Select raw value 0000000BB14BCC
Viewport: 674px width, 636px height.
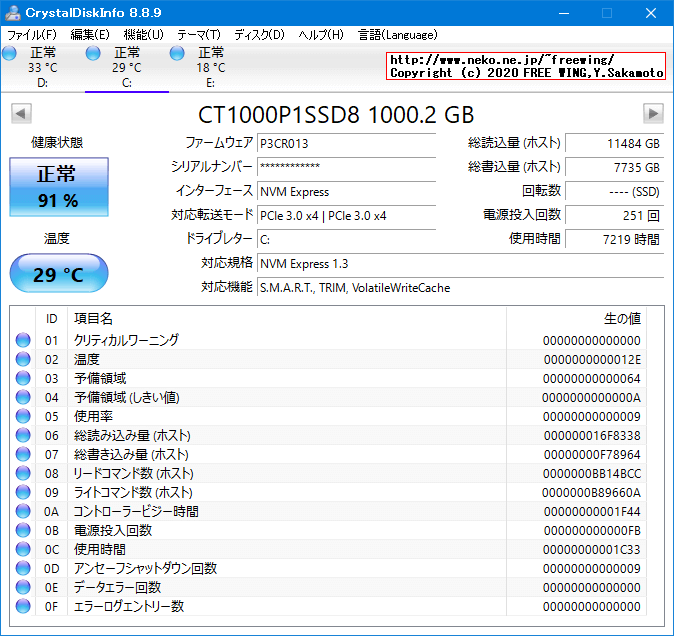[x=592, y=474]
